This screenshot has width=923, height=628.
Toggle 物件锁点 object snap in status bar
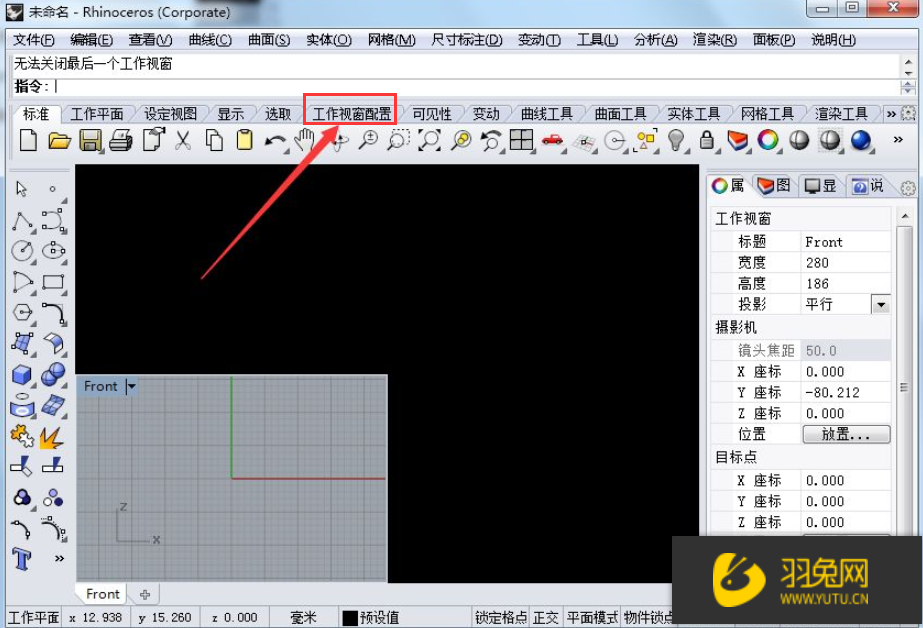[647, 617]
